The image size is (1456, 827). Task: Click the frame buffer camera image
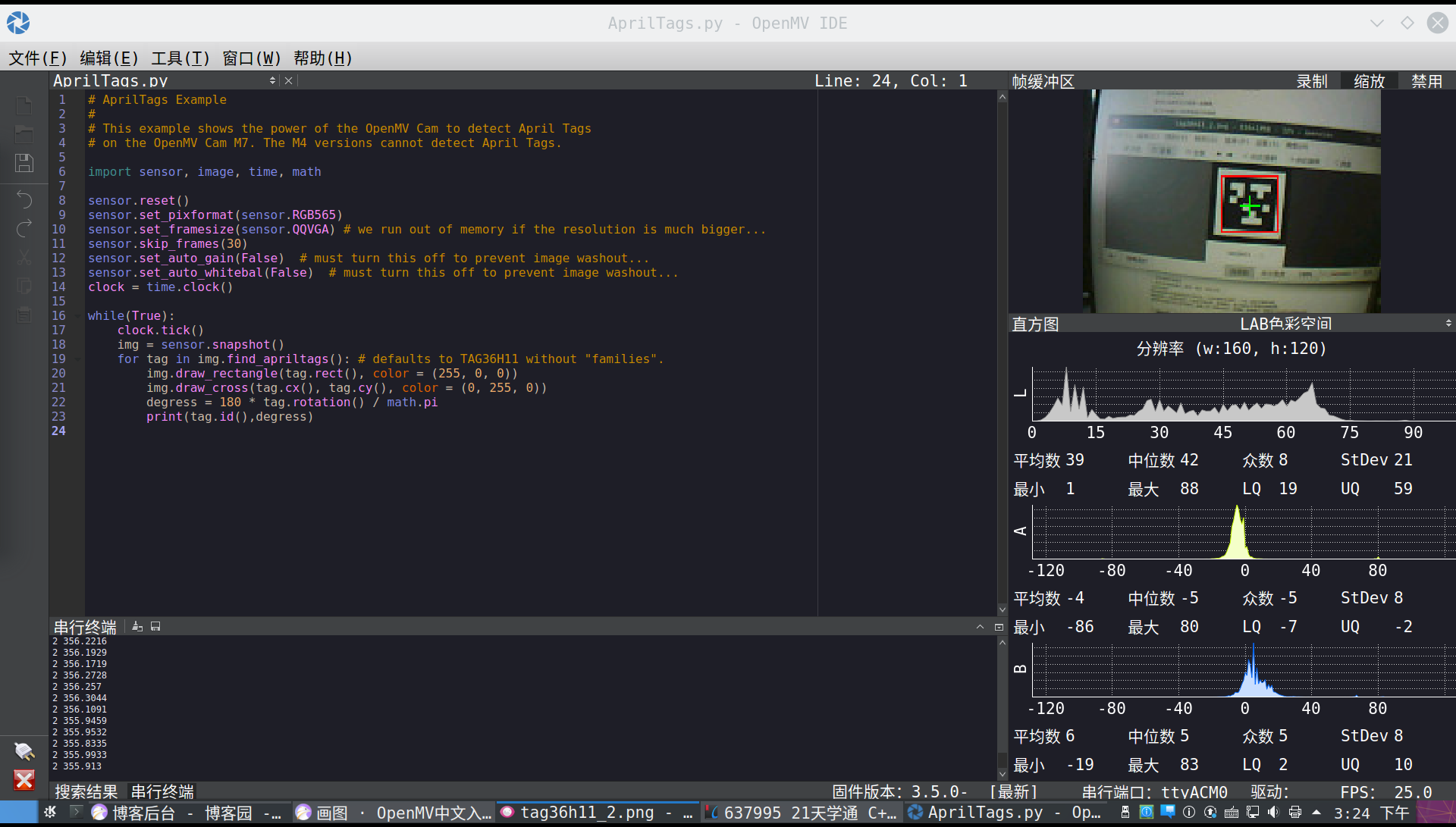tap(1234, 201)
